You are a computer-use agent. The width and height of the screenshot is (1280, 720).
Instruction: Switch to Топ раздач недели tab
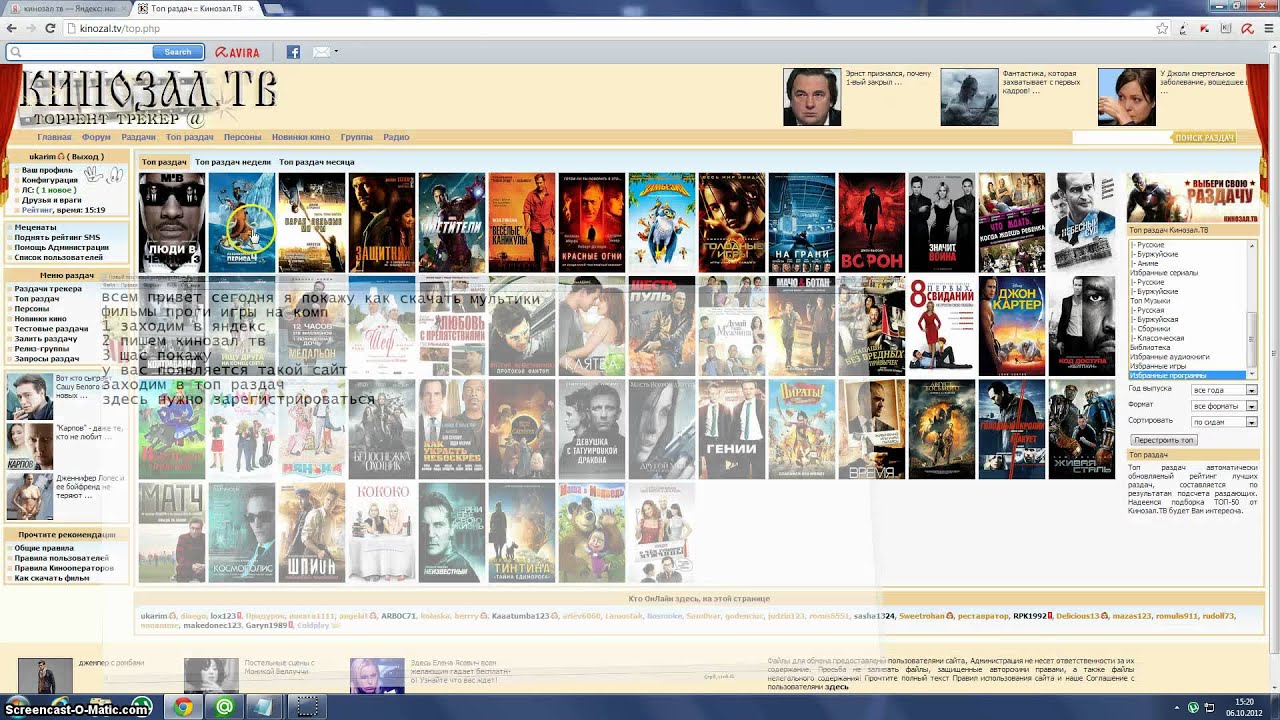coord(232,162)
